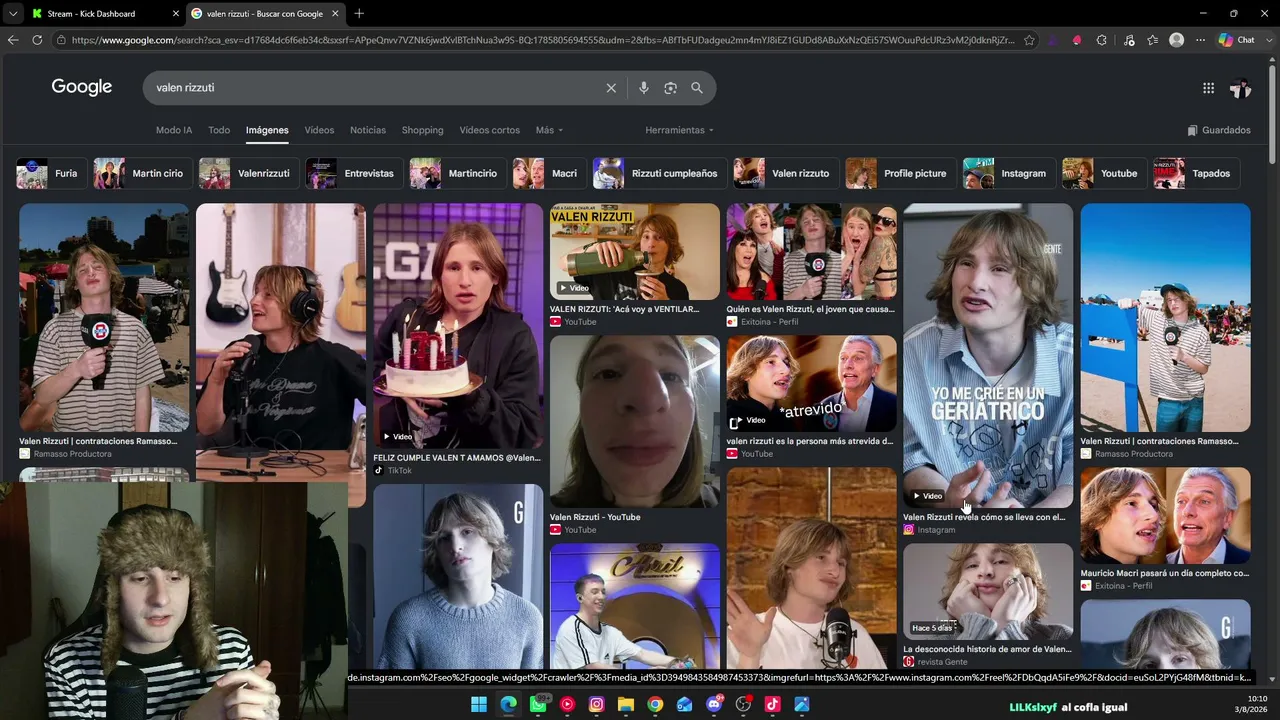The image size is (1280, 720).
Task: Open YouTube Music from the taskbar
Action: coord(567,704)
